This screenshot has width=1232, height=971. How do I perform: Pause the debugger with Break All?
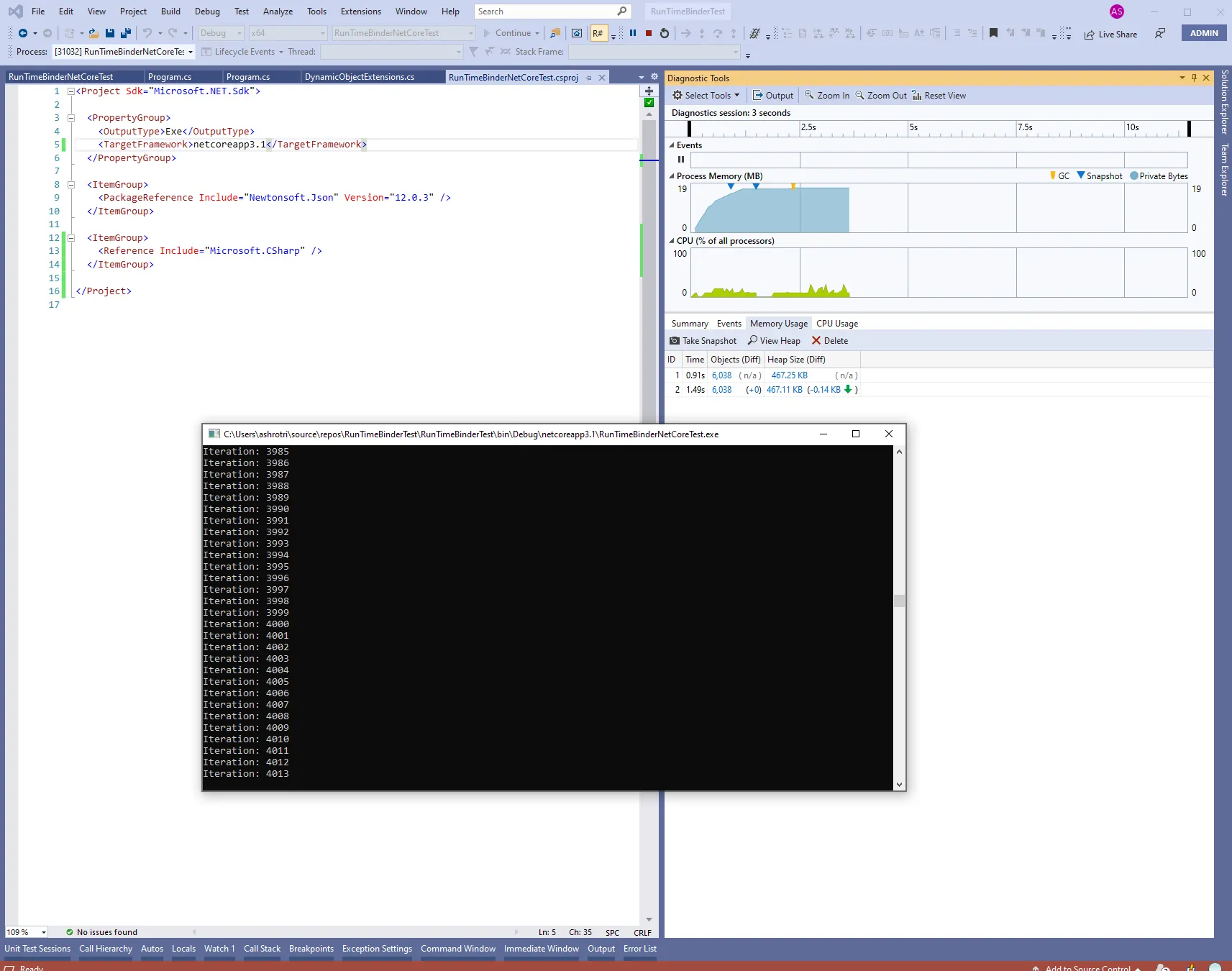tap(633, 33)
